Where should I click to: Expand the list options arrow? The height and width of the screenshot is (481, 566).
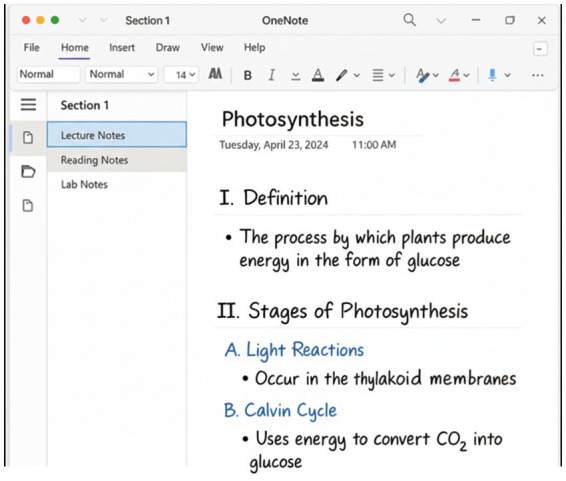point(392,75)
